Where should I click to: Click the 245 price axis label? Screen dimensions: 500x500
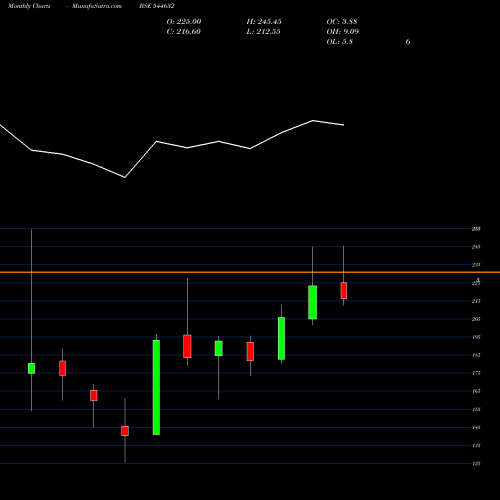[476, 247]
